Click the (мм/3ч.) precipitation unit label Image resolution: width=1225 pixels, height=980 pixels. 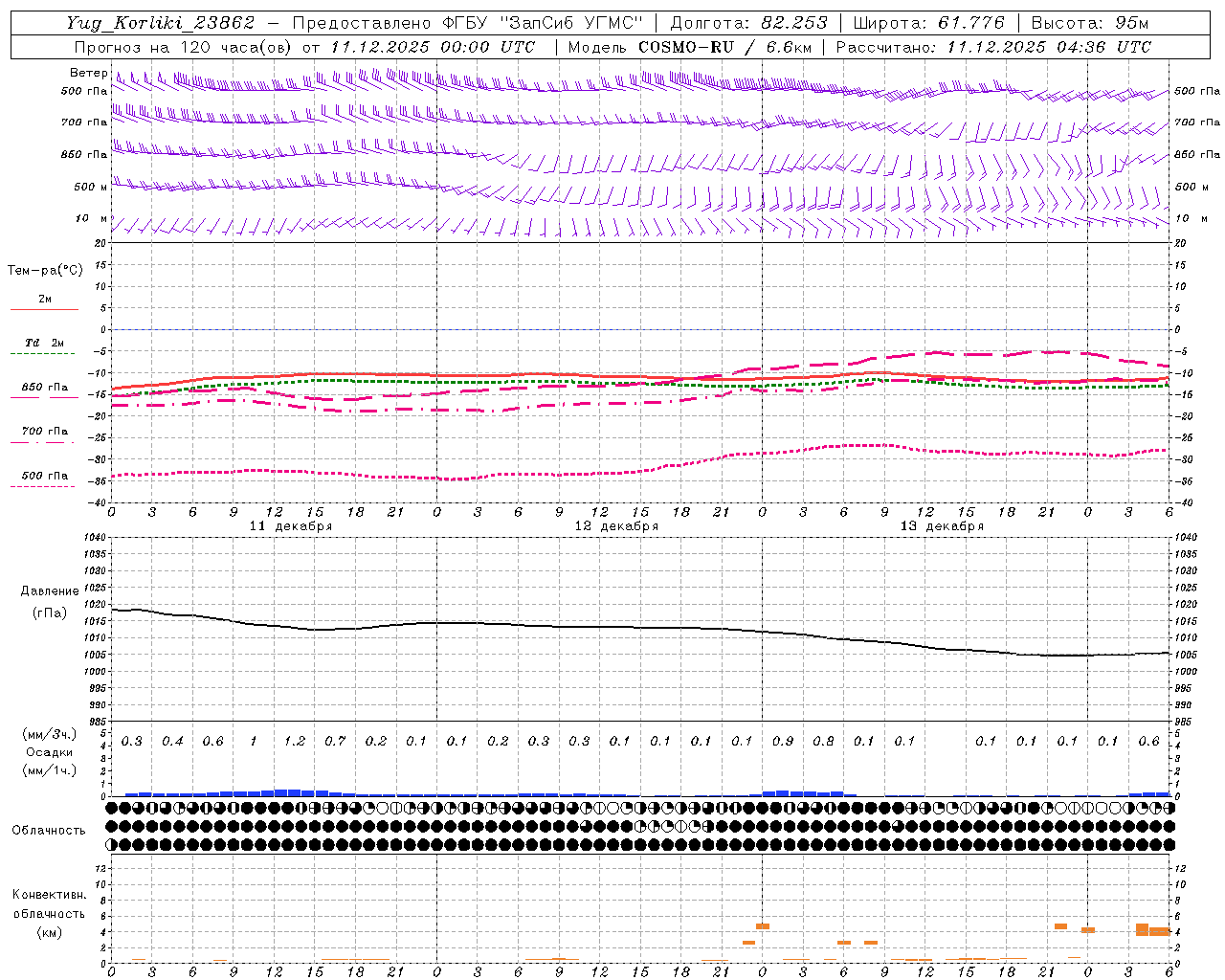pyautogui.click(x=50, y=734)
